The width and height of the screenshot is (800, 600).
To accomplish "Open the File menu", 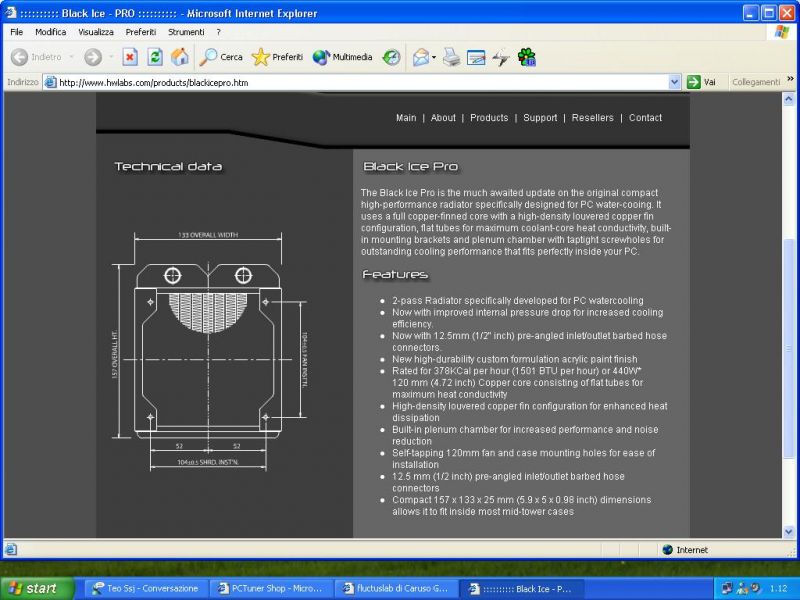I will click(17, 32).
